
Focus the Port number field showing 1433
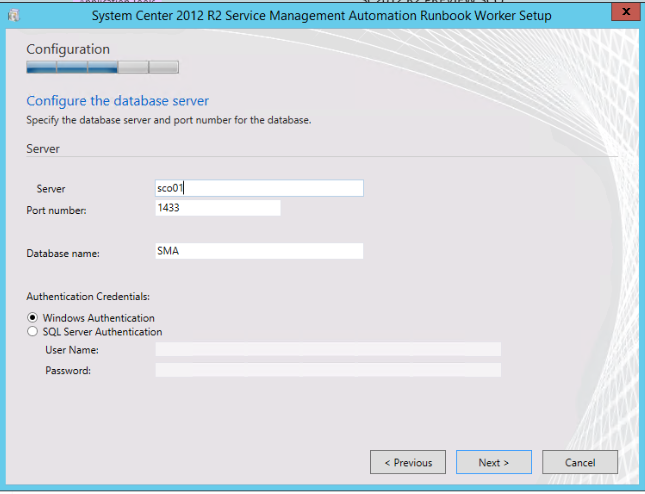[217, 208]
